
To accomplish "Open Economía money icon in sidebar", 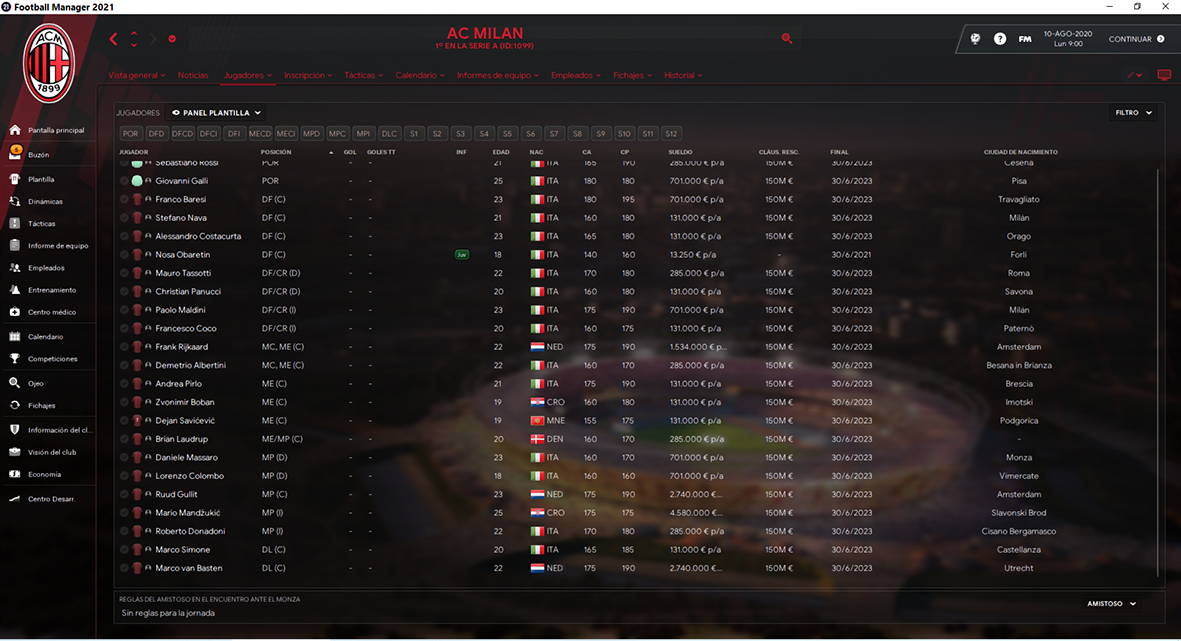I will pyautogui.click(x=15, y=474).
